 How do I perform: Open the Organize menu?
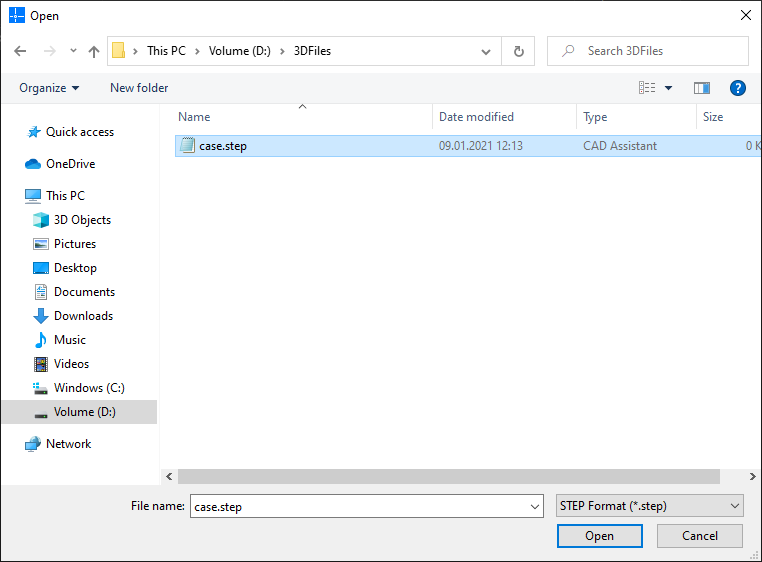(x=49, y=88)
